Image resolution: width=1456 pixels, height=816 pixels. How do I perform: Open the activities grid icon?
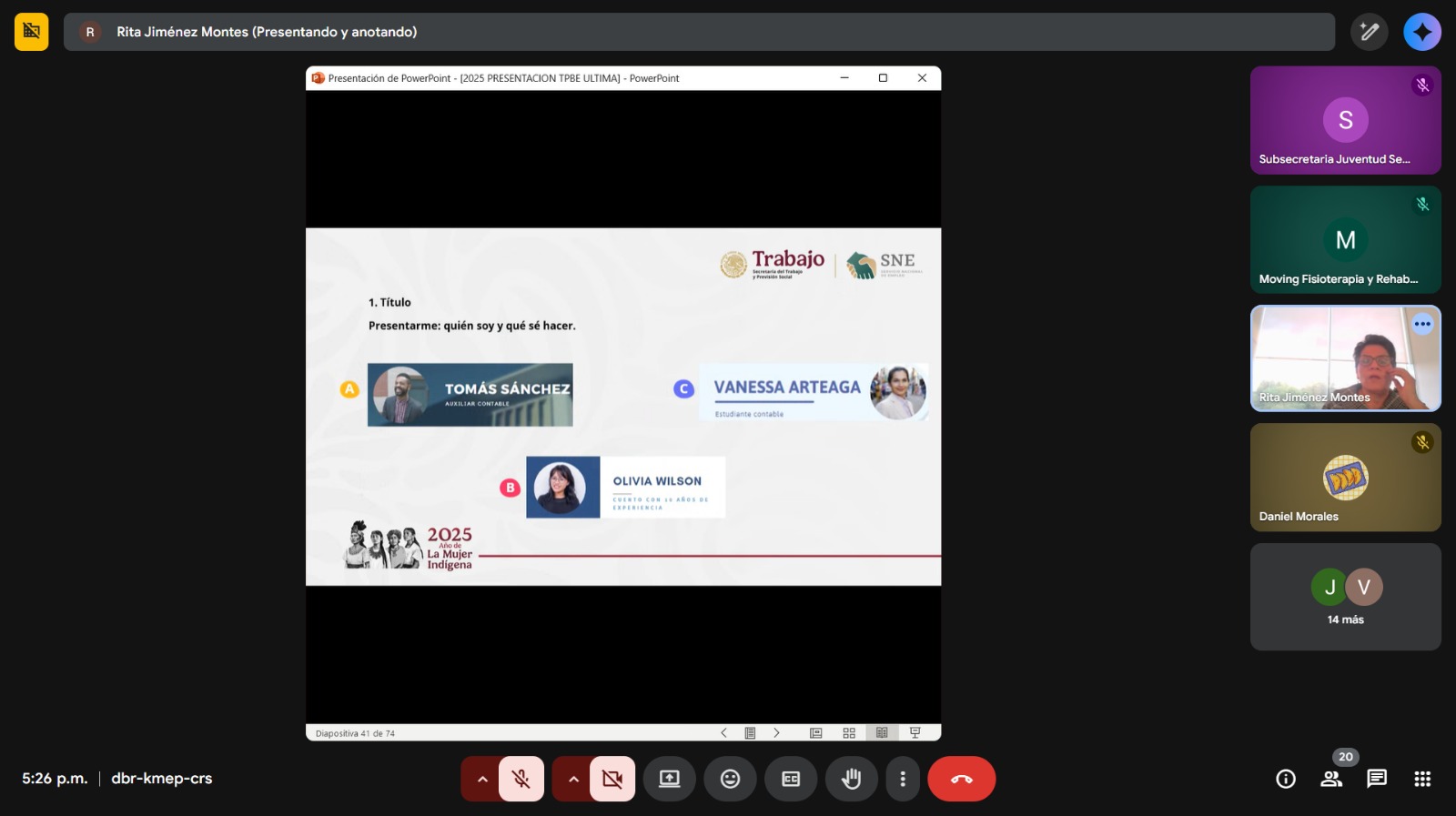pos(1422,779)
